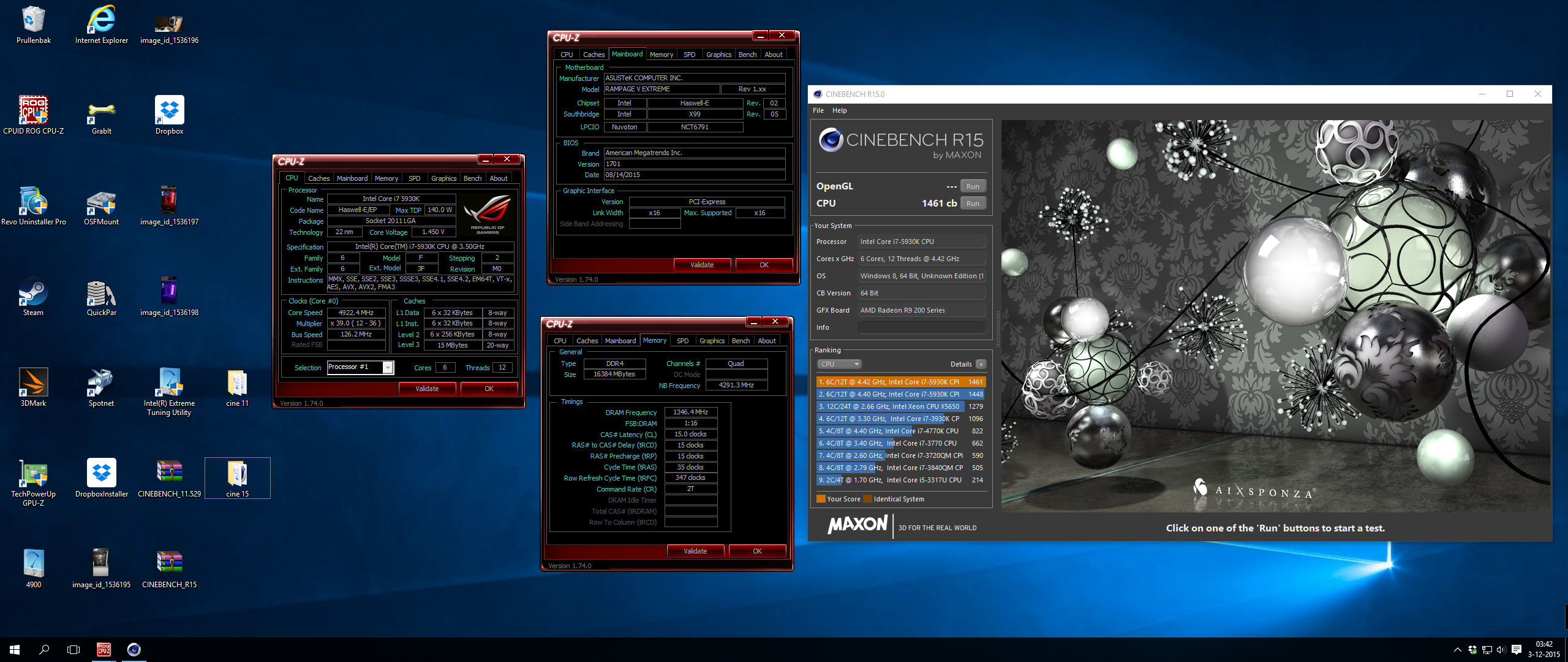Open the CPU ranking type dropdown in Cinebench
The width and height of the screenshot is (1568, 662).
(x=839, y=364)
